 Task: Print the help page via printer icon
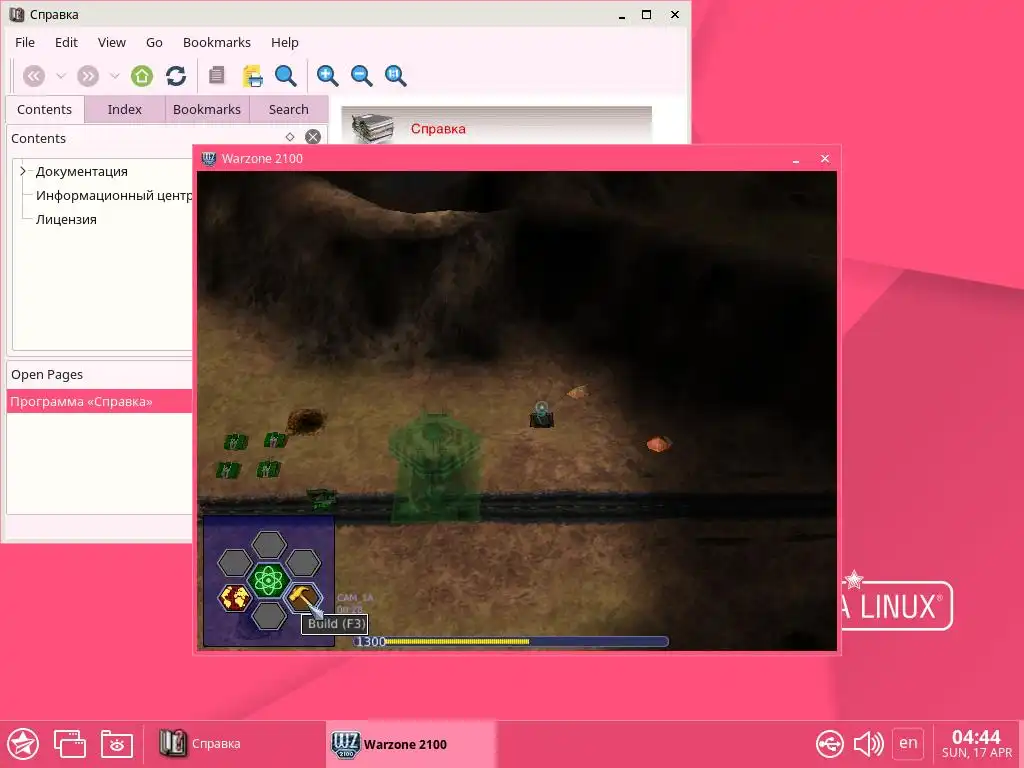tap(252, 76)
